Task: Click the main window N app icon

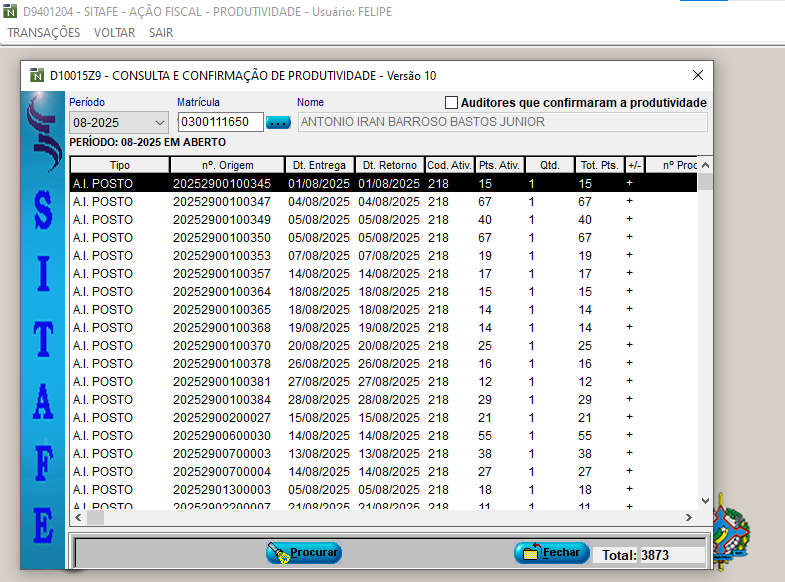Action: (9, 11)
